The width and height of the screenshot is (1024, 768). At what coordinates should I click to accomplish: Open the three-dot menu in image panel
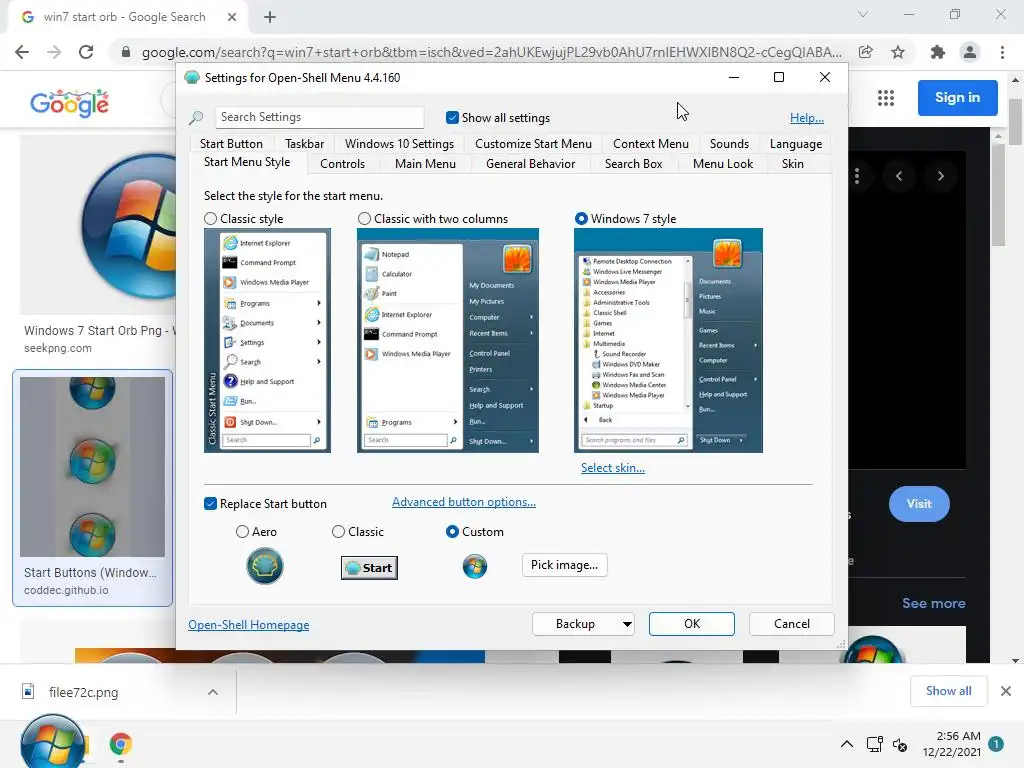tap(857, 176)
